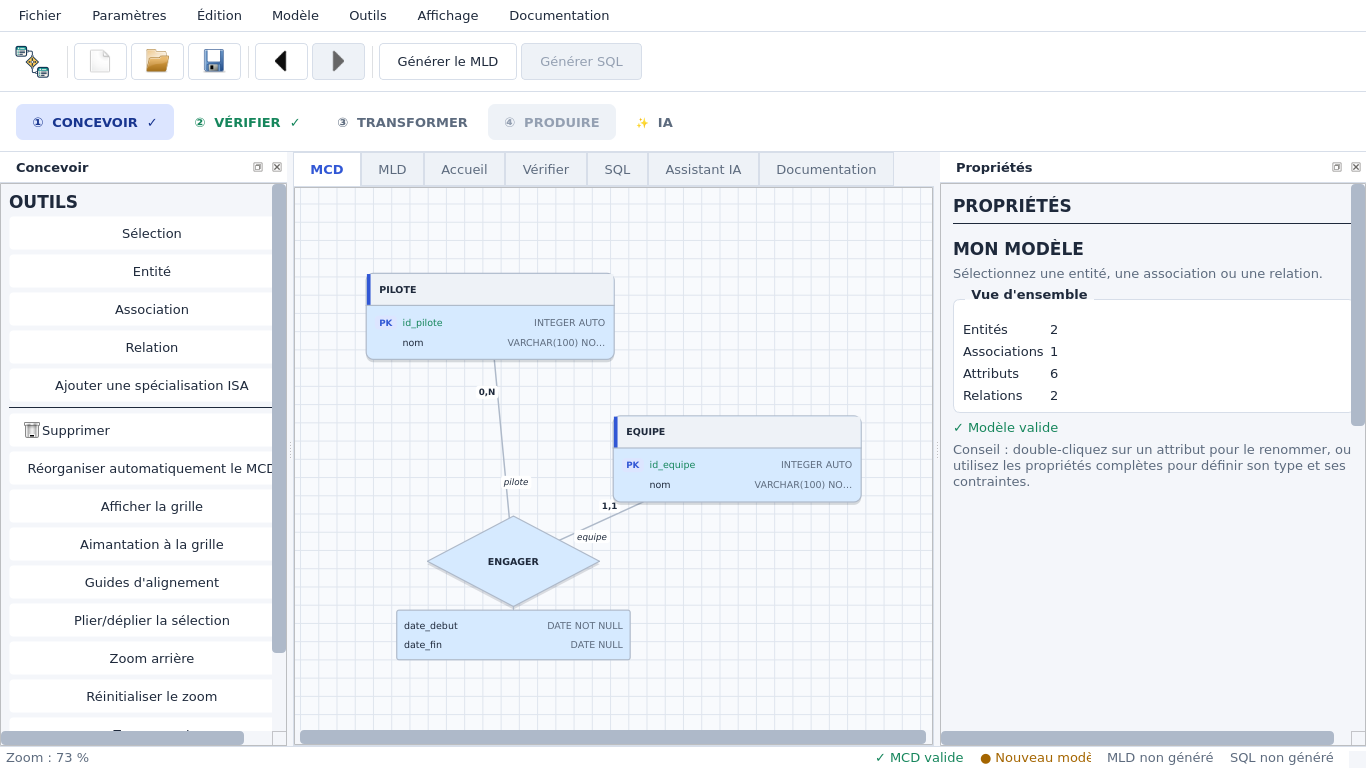Click the forward arrow (redo) toolbar icon
Viewport: 1366px width, 768px height.
click(338, 61)
